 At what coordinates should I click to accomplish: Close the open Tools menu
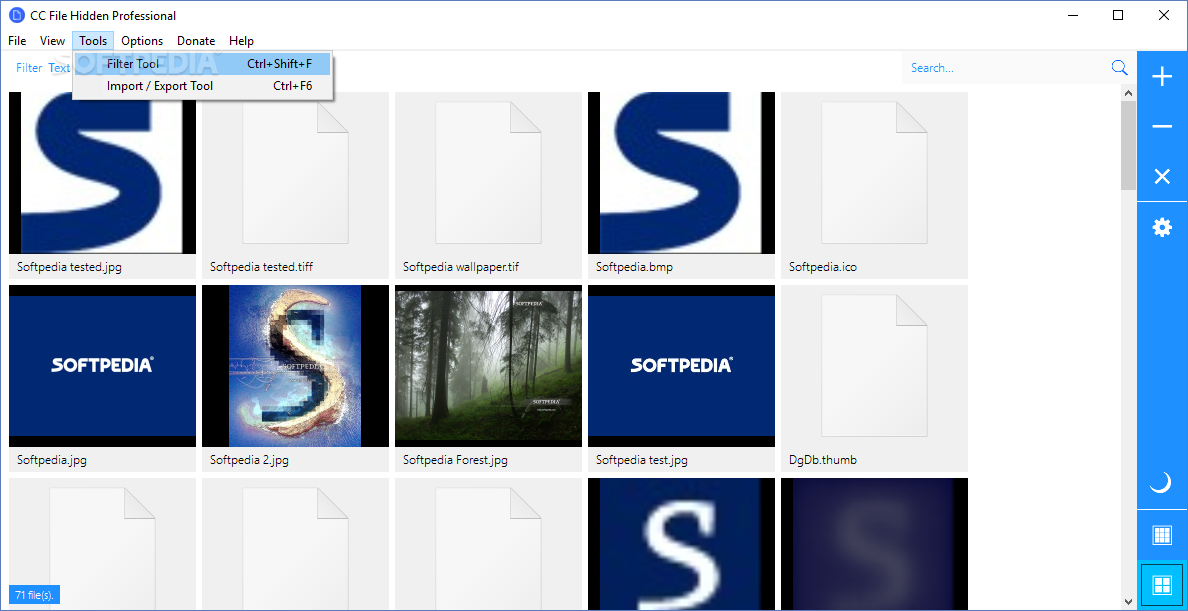click(93, 41)
